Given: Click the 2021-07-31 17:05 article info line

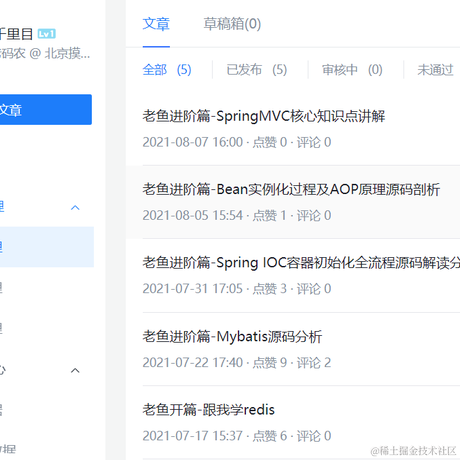Looking at the screenshot, I should click(237, 289).
